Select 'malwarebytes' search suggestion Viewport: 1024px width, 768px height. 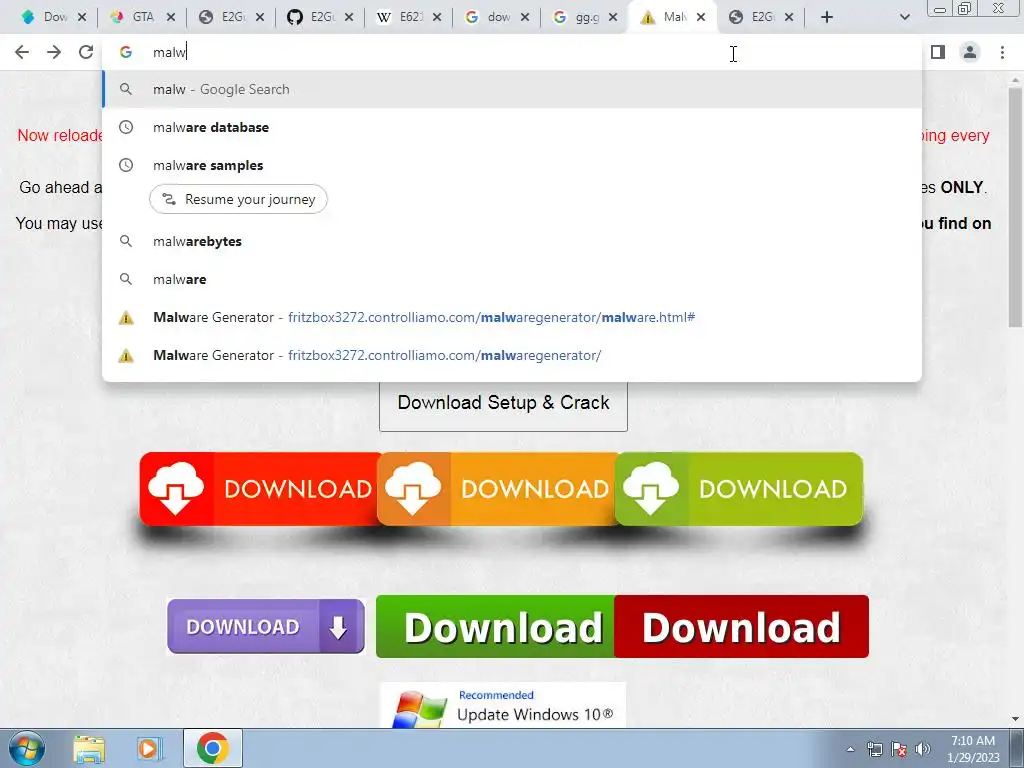pos(512,242)
